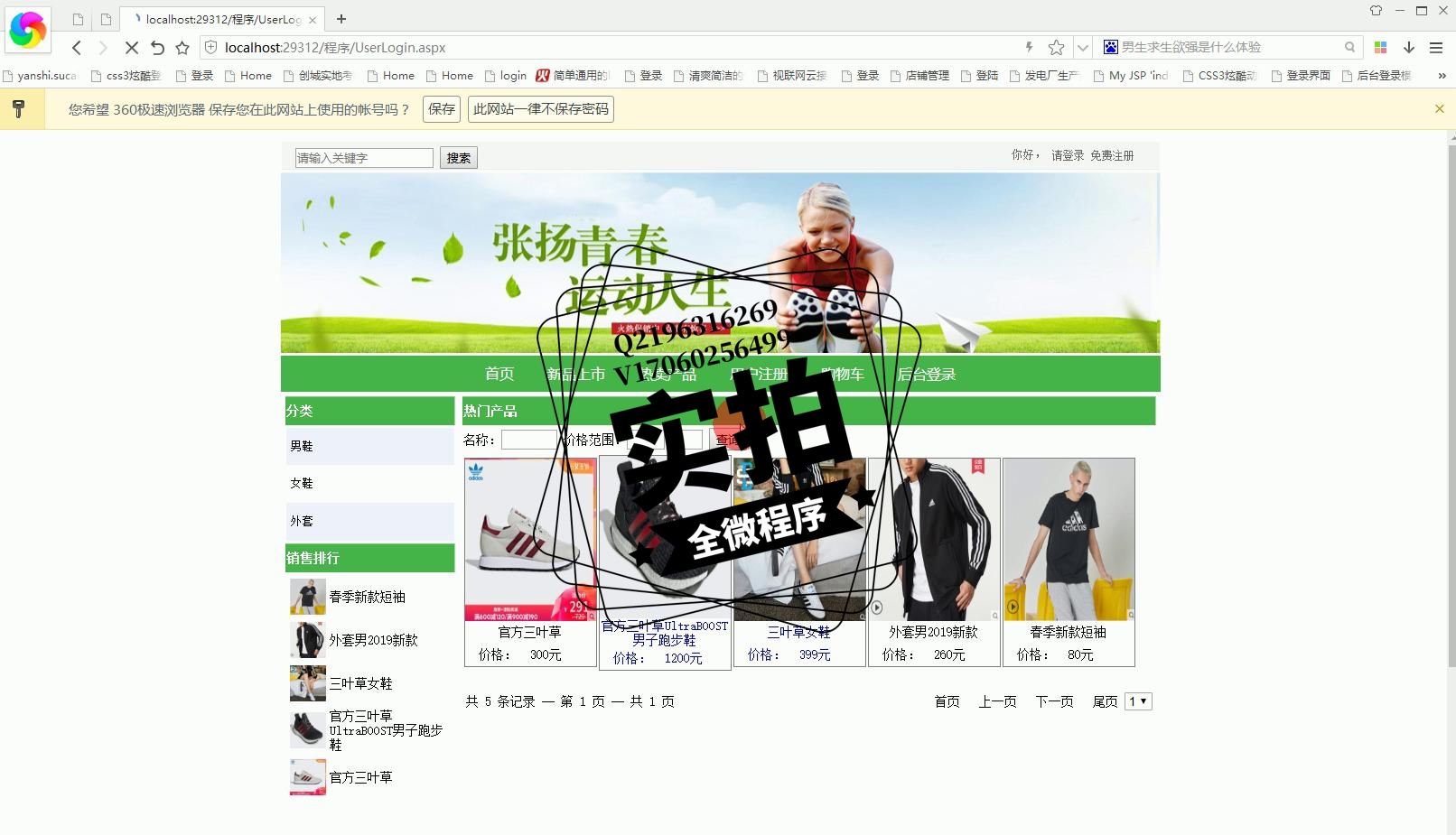Click pagination 上一页 link
Image resolution: width=1456 pixels, height=835 pixels.
[998, 701]
